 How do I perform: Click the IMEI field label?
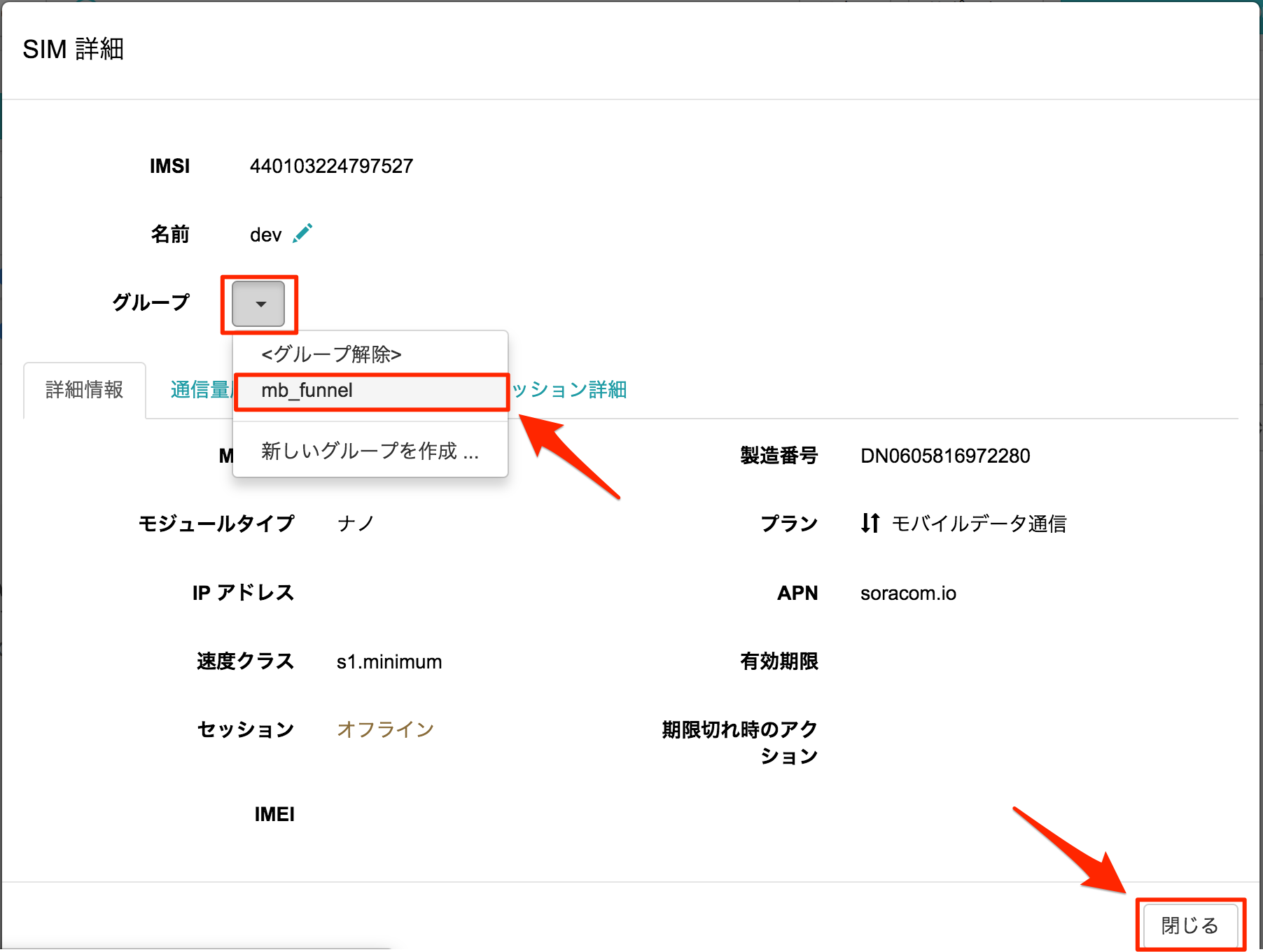pos(274,813)
